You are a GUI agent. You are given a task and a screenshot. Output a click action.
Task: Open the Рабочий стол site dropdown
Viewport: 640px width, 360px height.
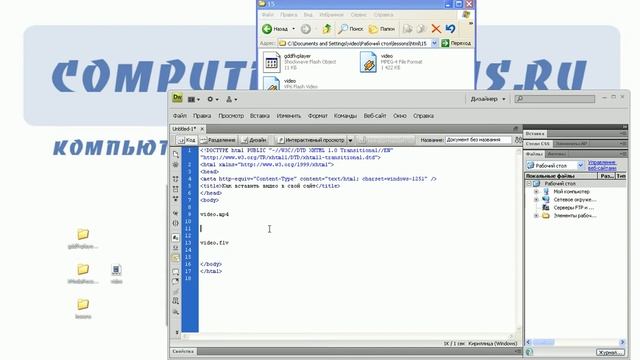point(555,165)
